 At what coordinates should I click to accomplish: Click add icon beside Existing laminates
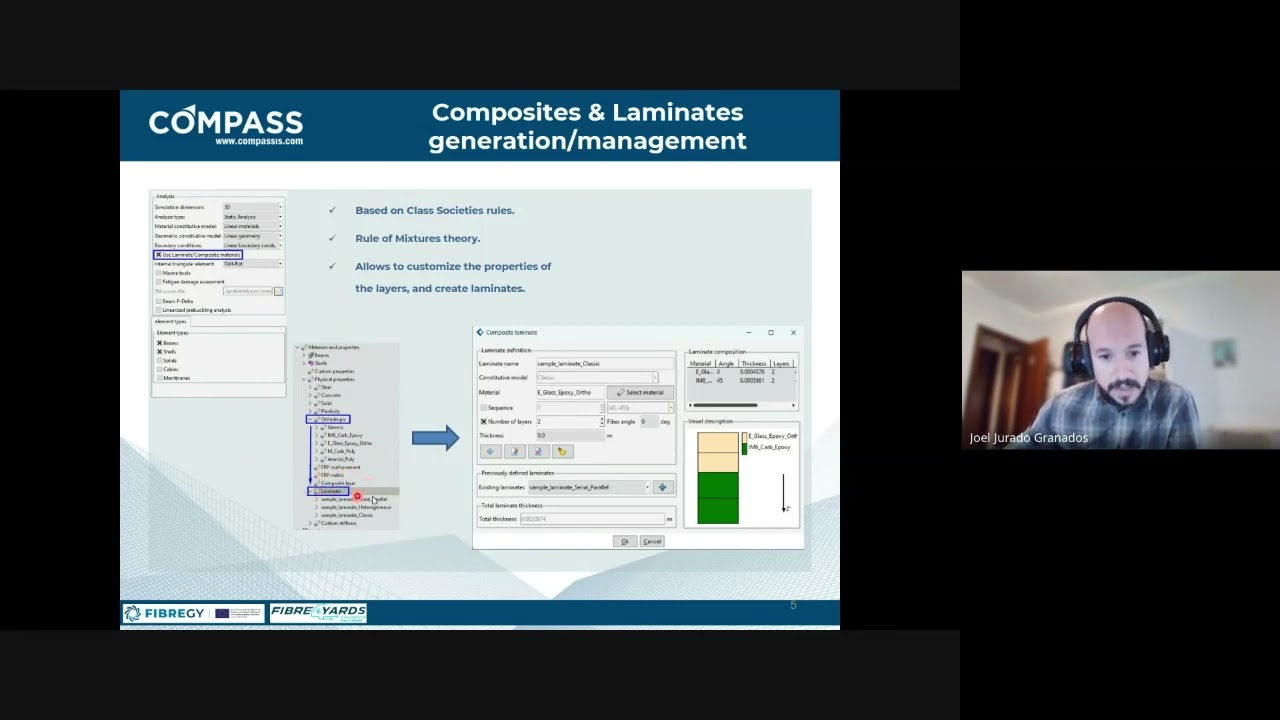click(x=662, y=487)
